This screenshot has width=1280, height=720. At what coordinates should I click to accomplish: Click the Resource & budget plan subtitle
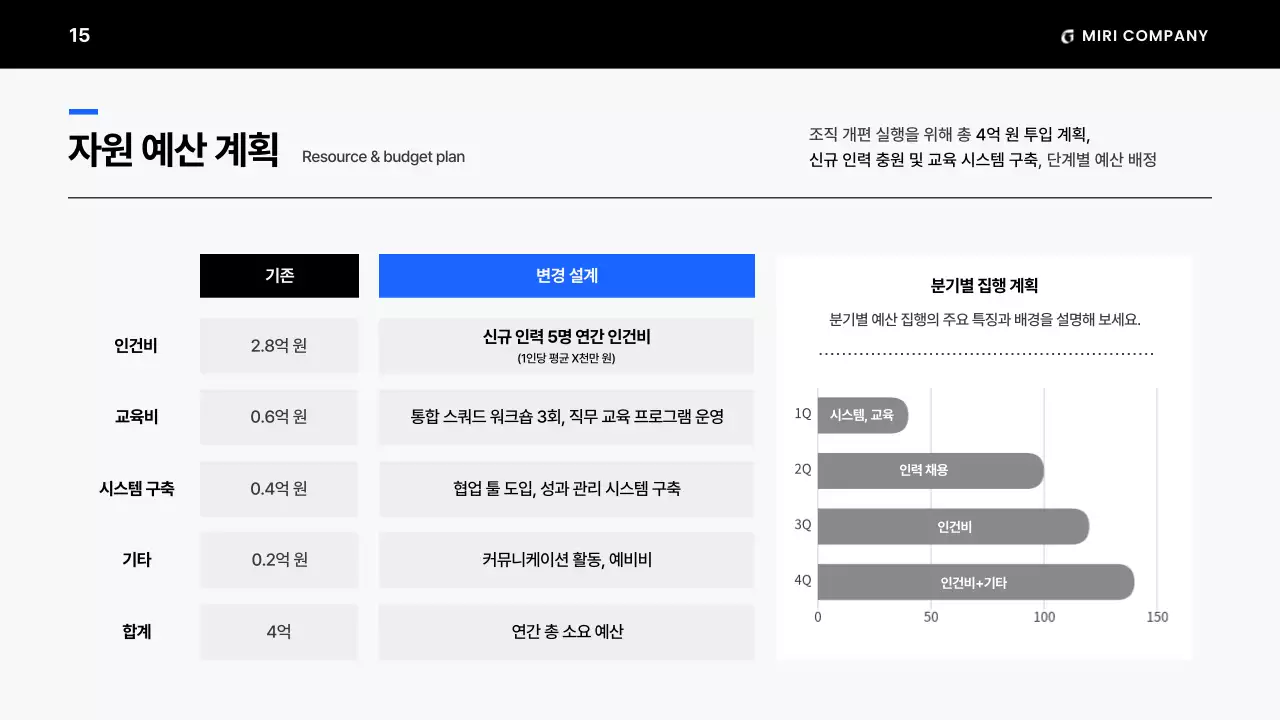pyautogui.click(x=384, y=157)
